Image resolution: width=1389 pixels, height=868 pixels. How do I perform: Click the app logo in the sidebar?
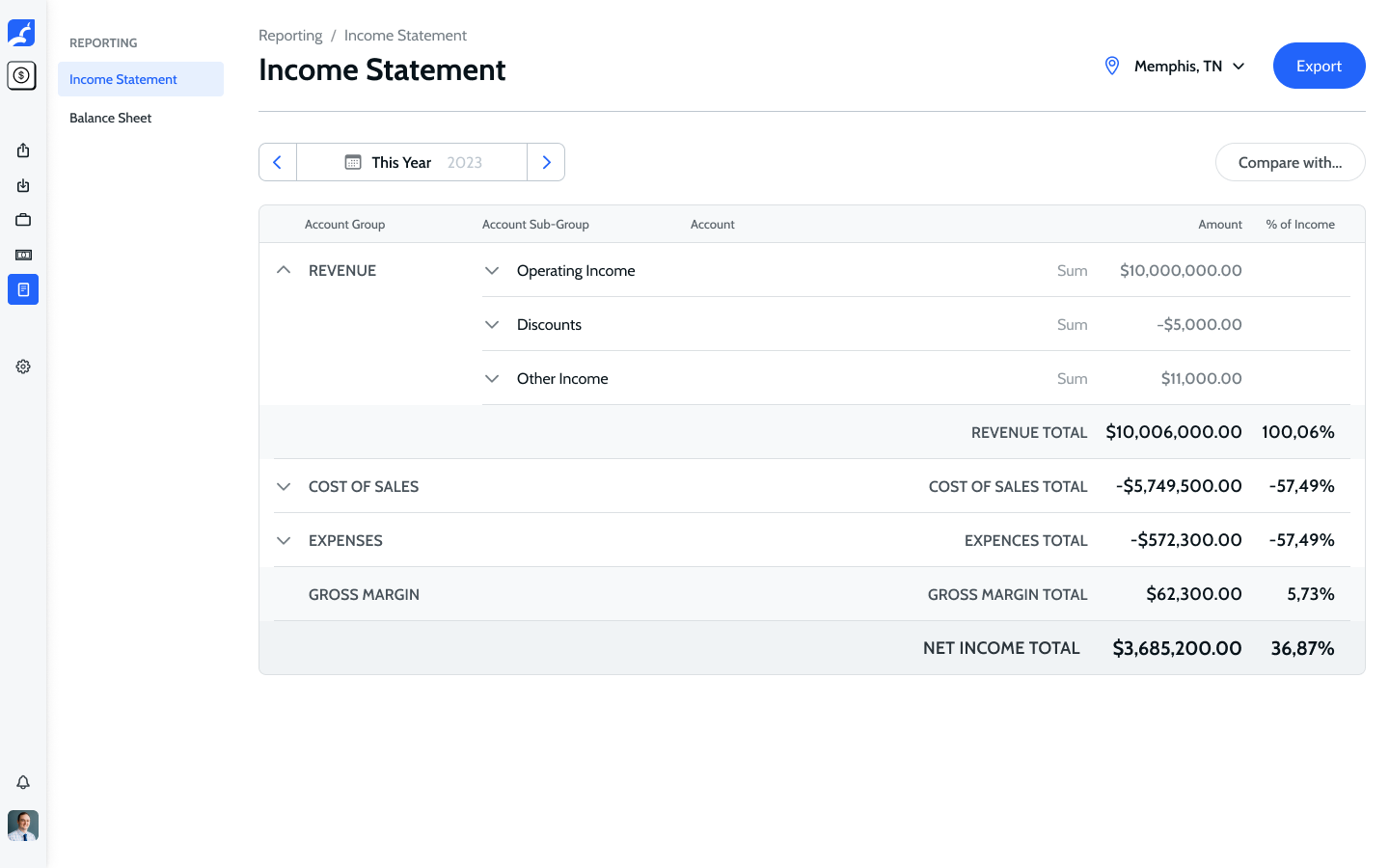click(21, 33)
